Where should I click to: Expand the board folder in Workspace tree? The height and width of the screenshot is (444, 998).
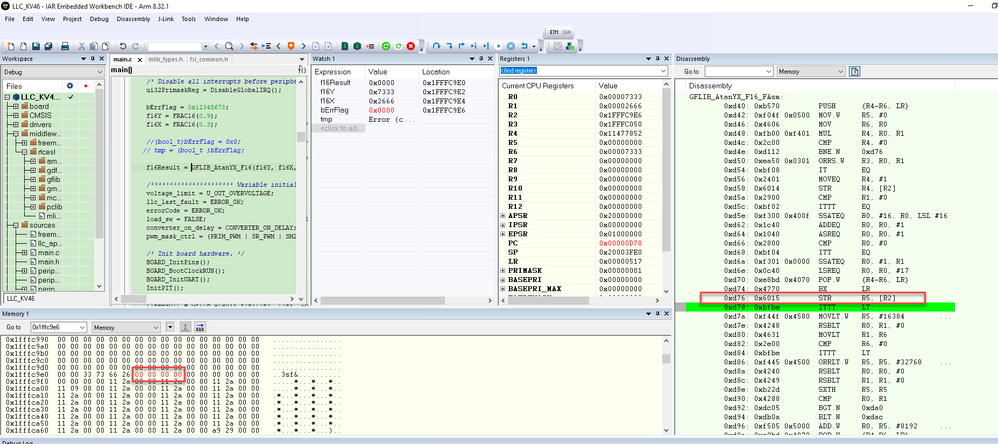[x=16, y=106]
